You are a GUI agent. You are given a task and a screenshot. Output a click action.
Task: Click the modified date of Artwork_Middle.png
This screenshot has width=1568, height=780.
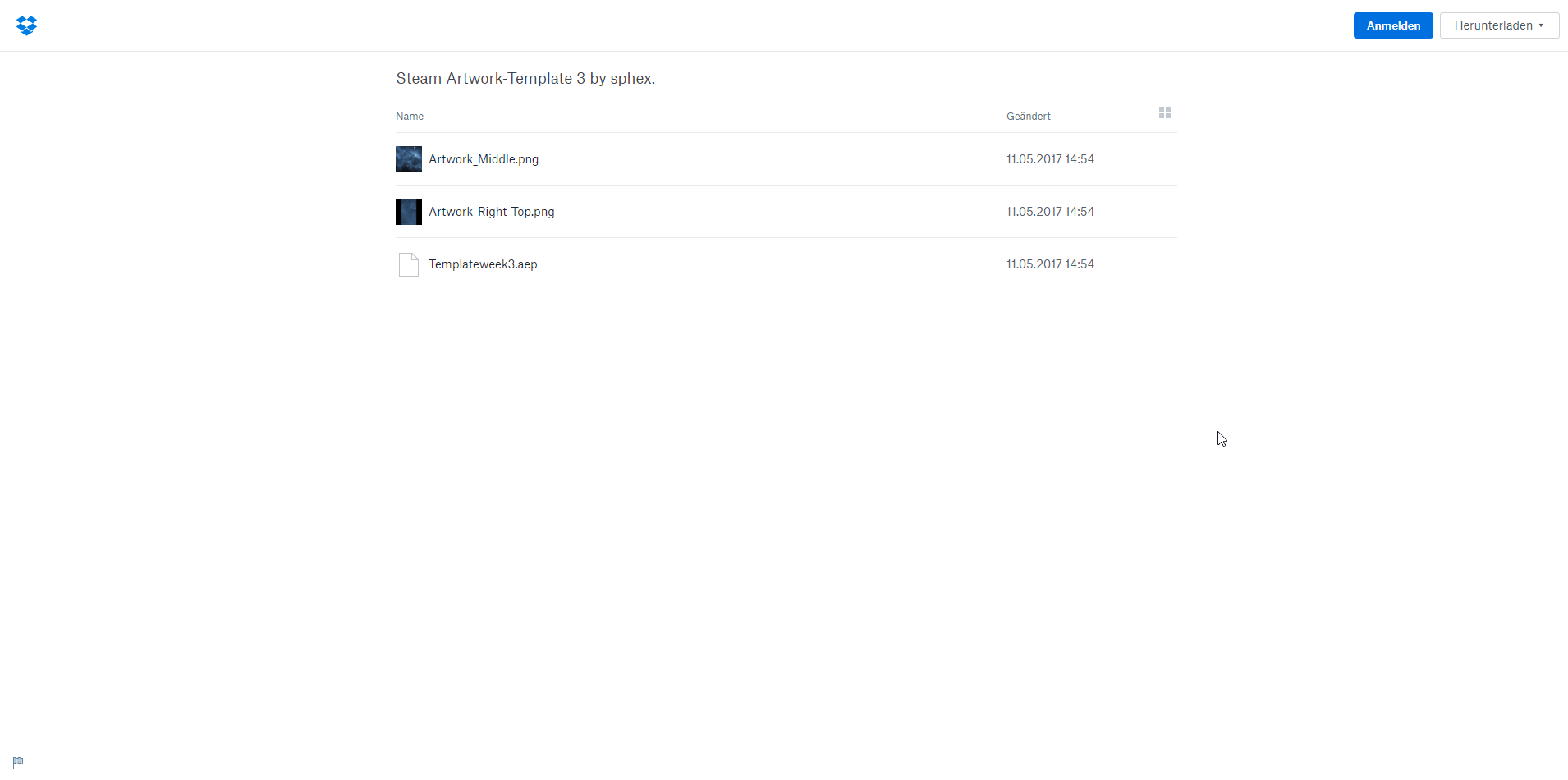(1050, 159)
